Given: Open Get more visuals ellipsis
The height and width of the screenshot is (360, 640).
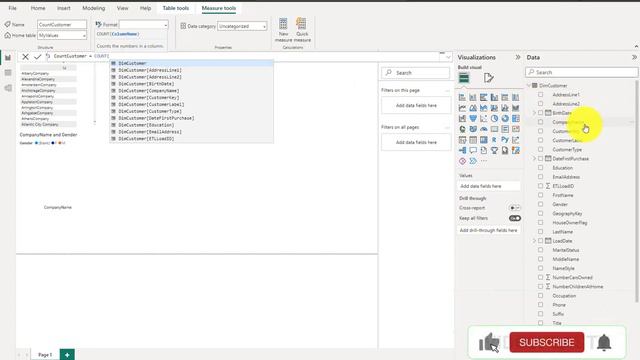Looking at the screenshot, I should [484, 161].
